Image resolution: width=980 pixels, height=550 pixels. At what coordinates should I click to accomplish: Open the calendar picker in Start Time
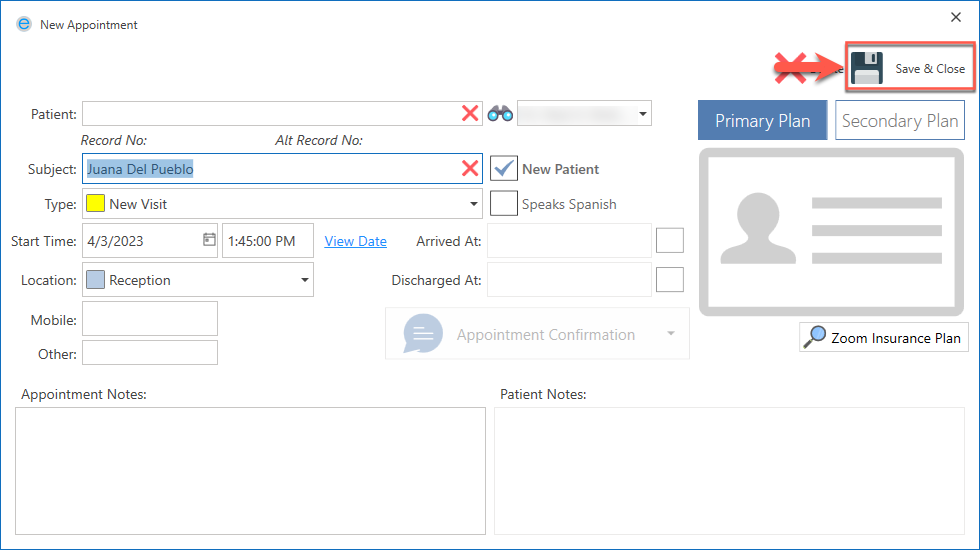(x=209, y=239)
